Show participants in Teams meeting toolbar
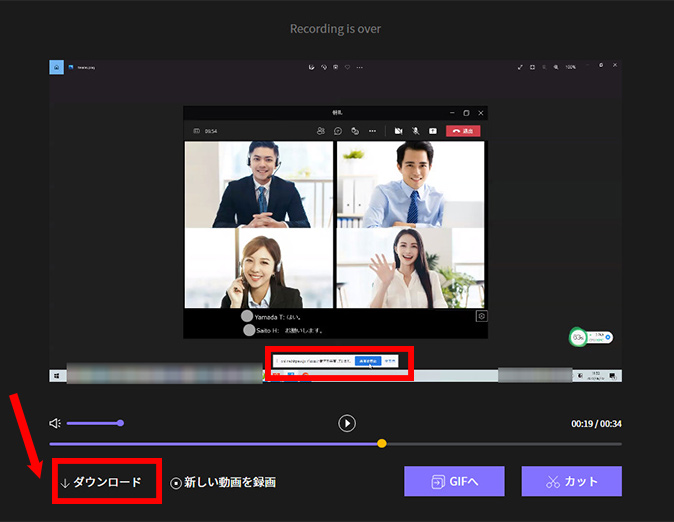The height and width of the screenshot is (522, 674). click(321, 131)
